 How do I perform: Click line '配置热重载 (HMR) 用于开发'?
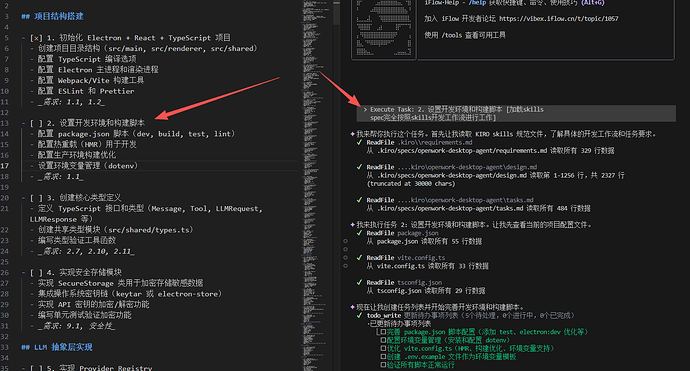pyautogui.click(x=87, y=144)
